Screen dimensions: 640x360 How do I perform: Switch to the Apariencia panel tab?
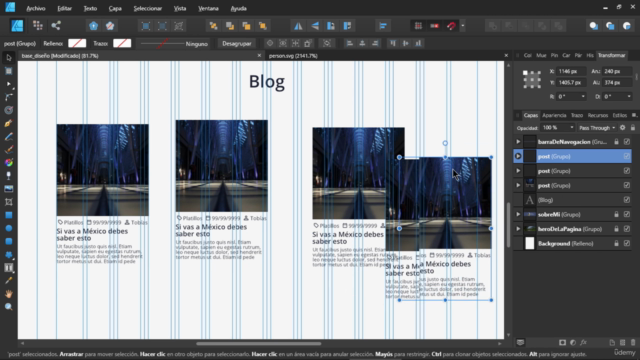tap(554, 115)
